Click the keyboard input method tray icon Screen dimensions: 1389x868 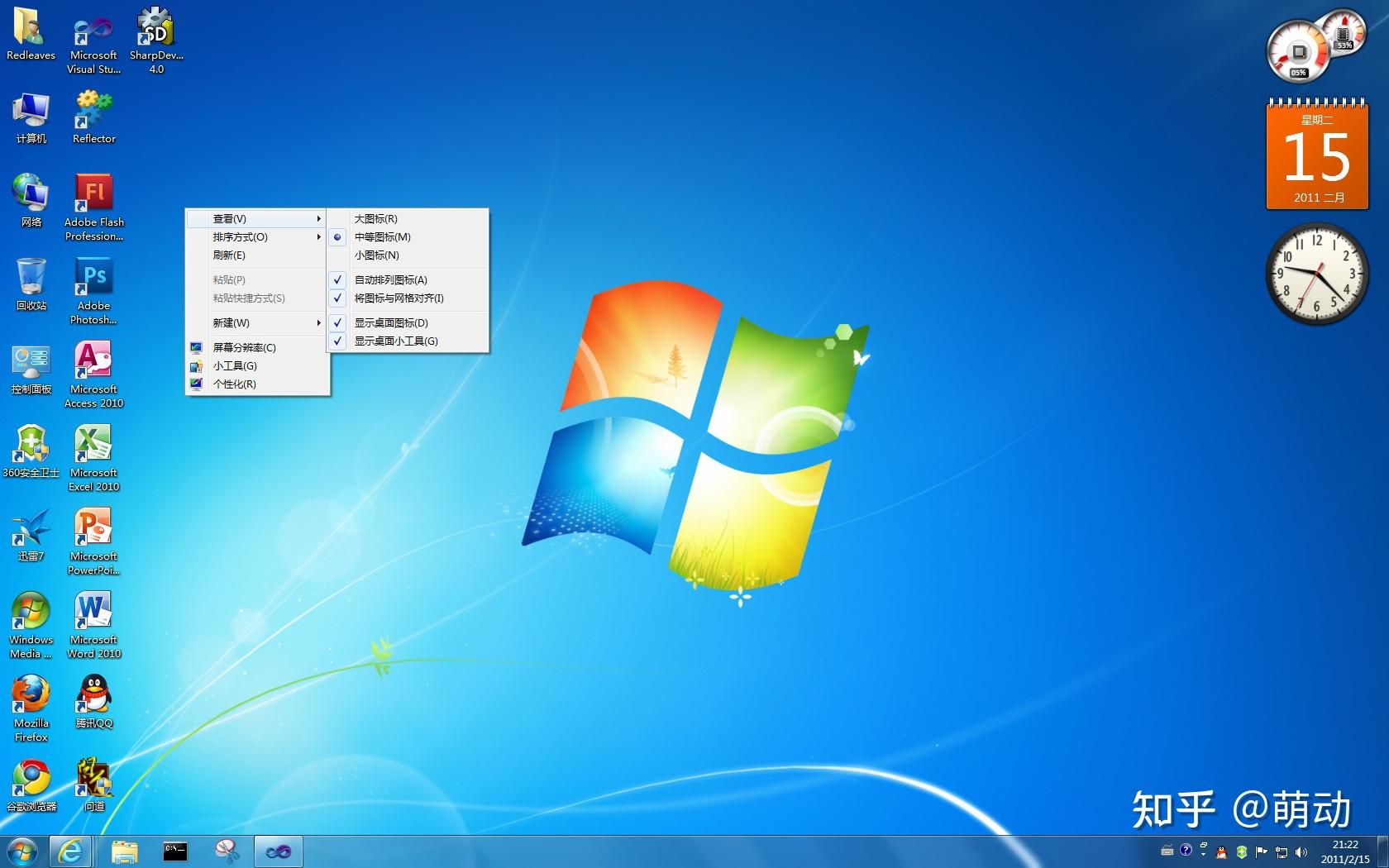[1167, 851]
